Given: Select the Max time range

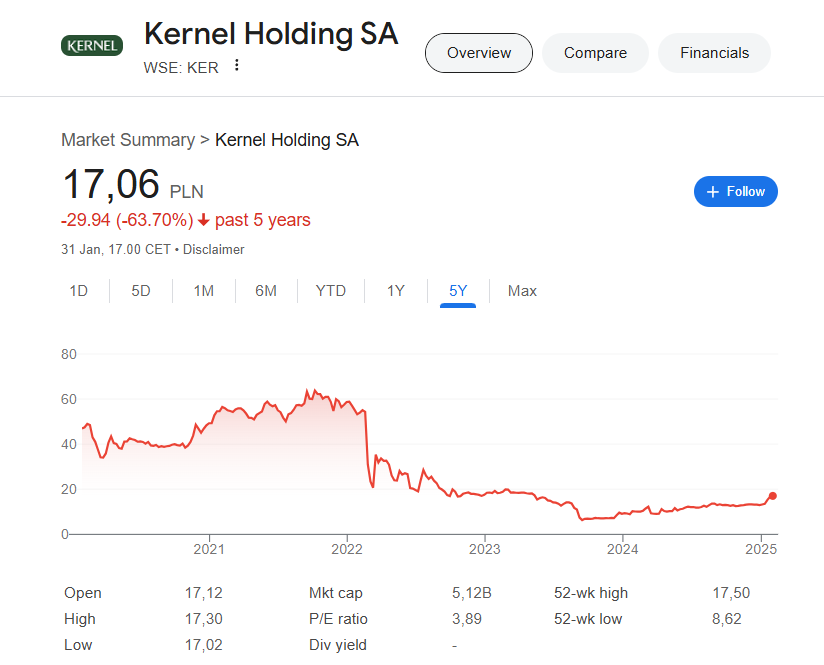Looking at the screenshot, I should point(522,291).
